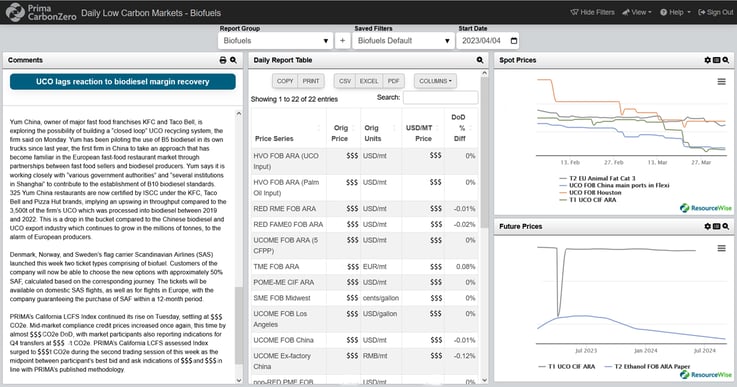Viewport: 737px width, 387px height.
Task: Click the table Search field
Action: 440,97
